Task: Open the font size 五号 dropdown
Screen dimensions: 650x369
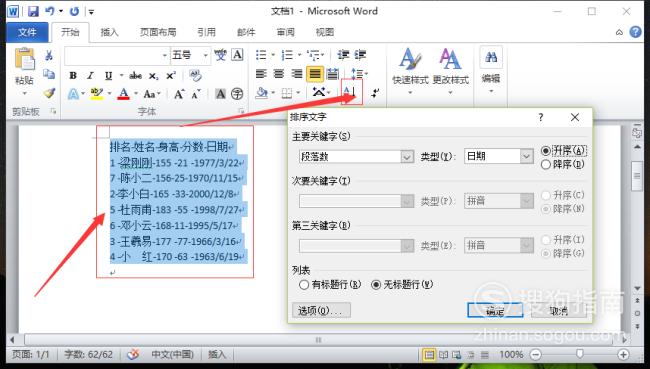Action: click(205, 55)
